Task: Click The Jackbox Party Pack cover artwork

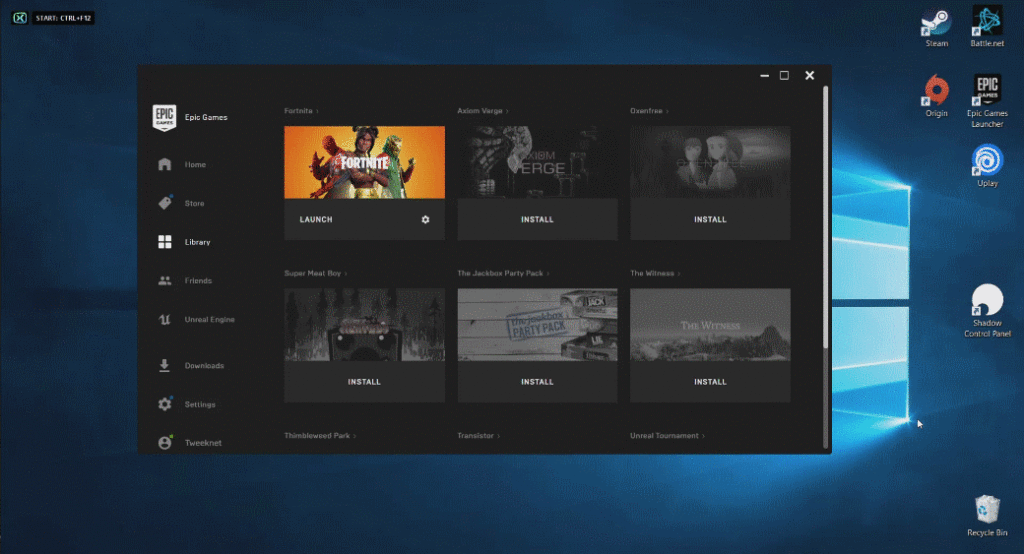Action: click(537, 325)
